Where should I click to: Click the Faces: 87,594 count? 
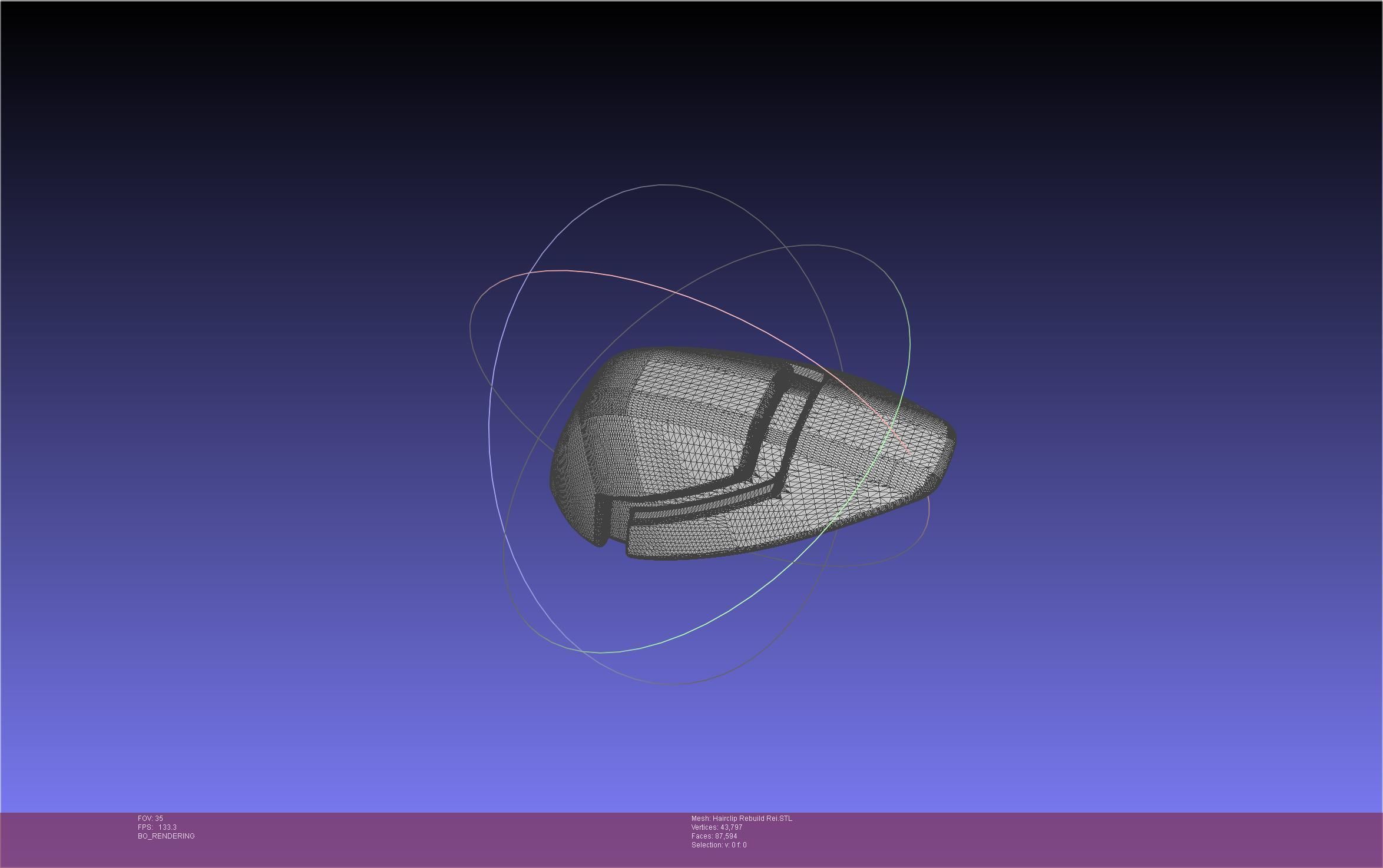coord(714,836)
